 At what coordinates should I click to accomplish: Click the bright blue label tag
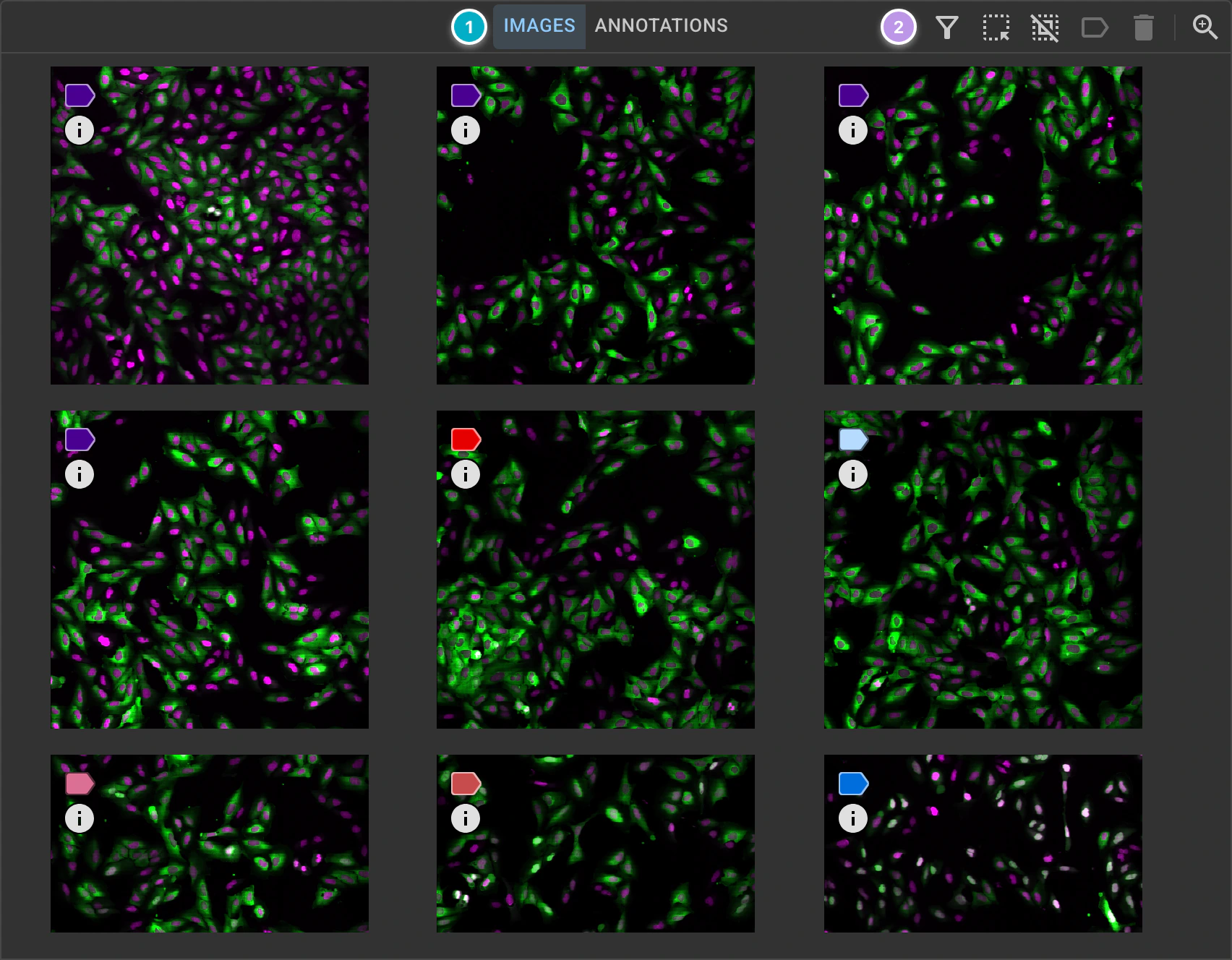(x=854, y=784)
